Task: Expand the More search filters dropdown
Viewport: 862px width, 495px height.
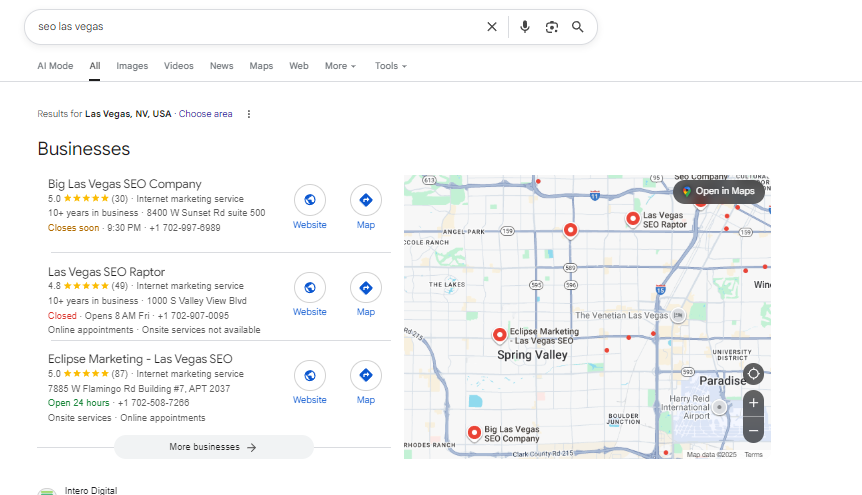Action: (340, 66)
